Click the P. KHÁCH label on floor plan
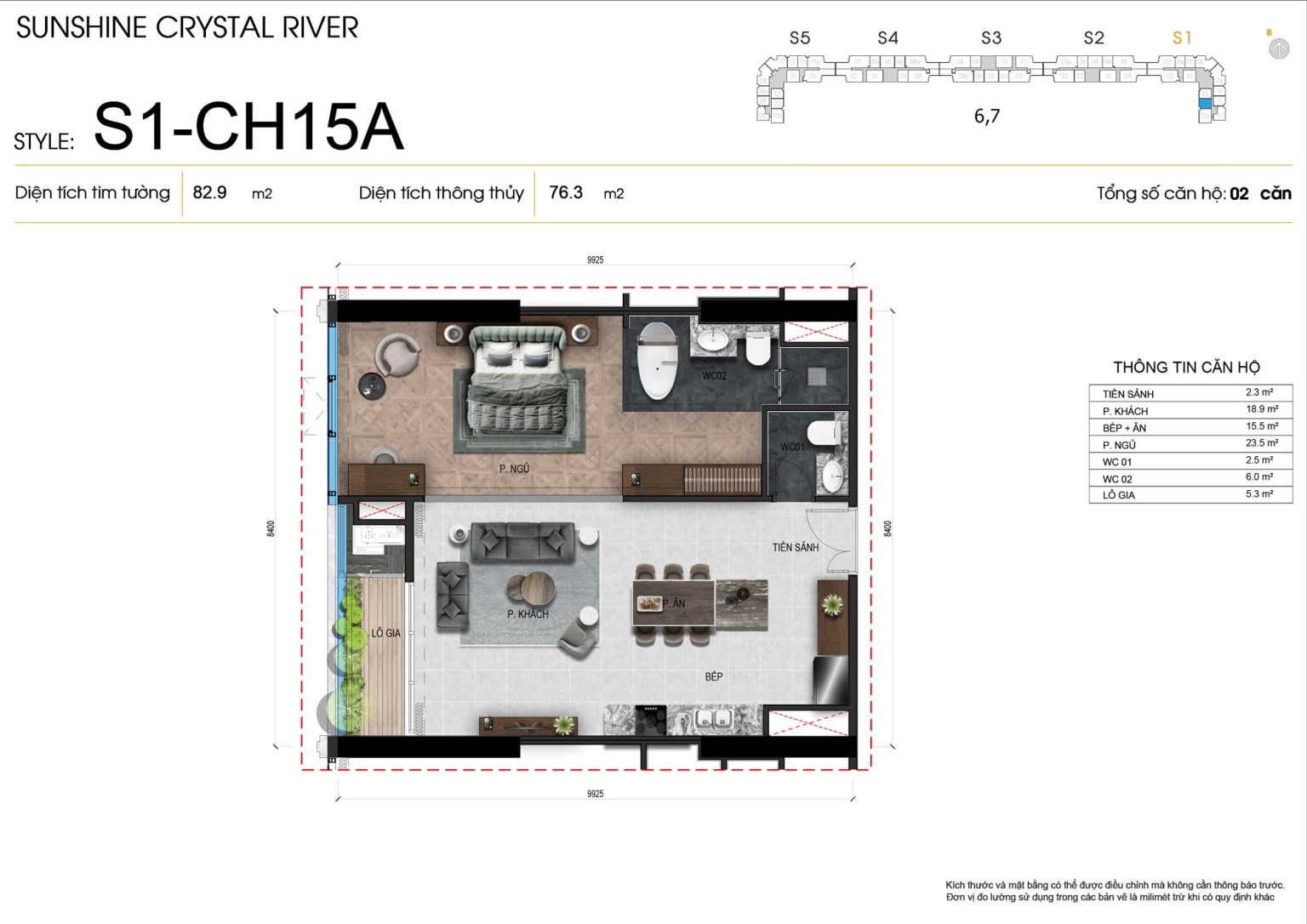 (x=528, y=613)
